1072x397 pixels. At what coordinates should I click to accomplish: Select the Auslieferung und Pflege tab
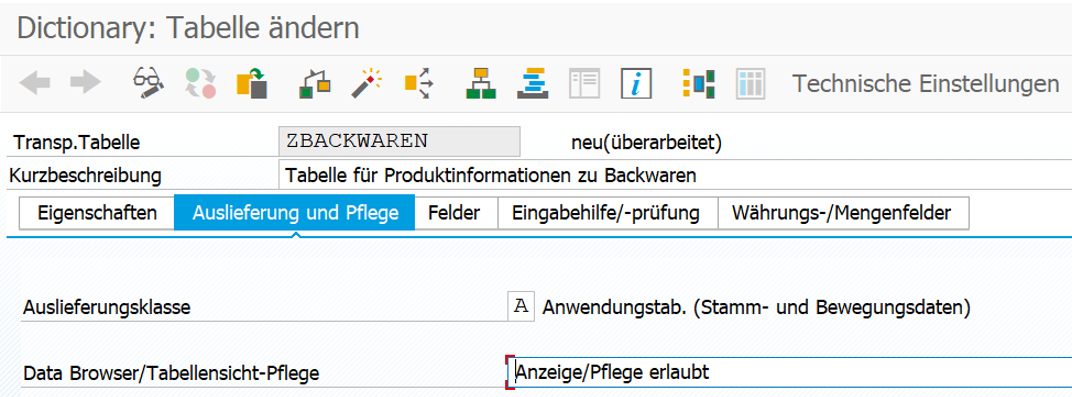pyautogui.click(x=295, y=213)
